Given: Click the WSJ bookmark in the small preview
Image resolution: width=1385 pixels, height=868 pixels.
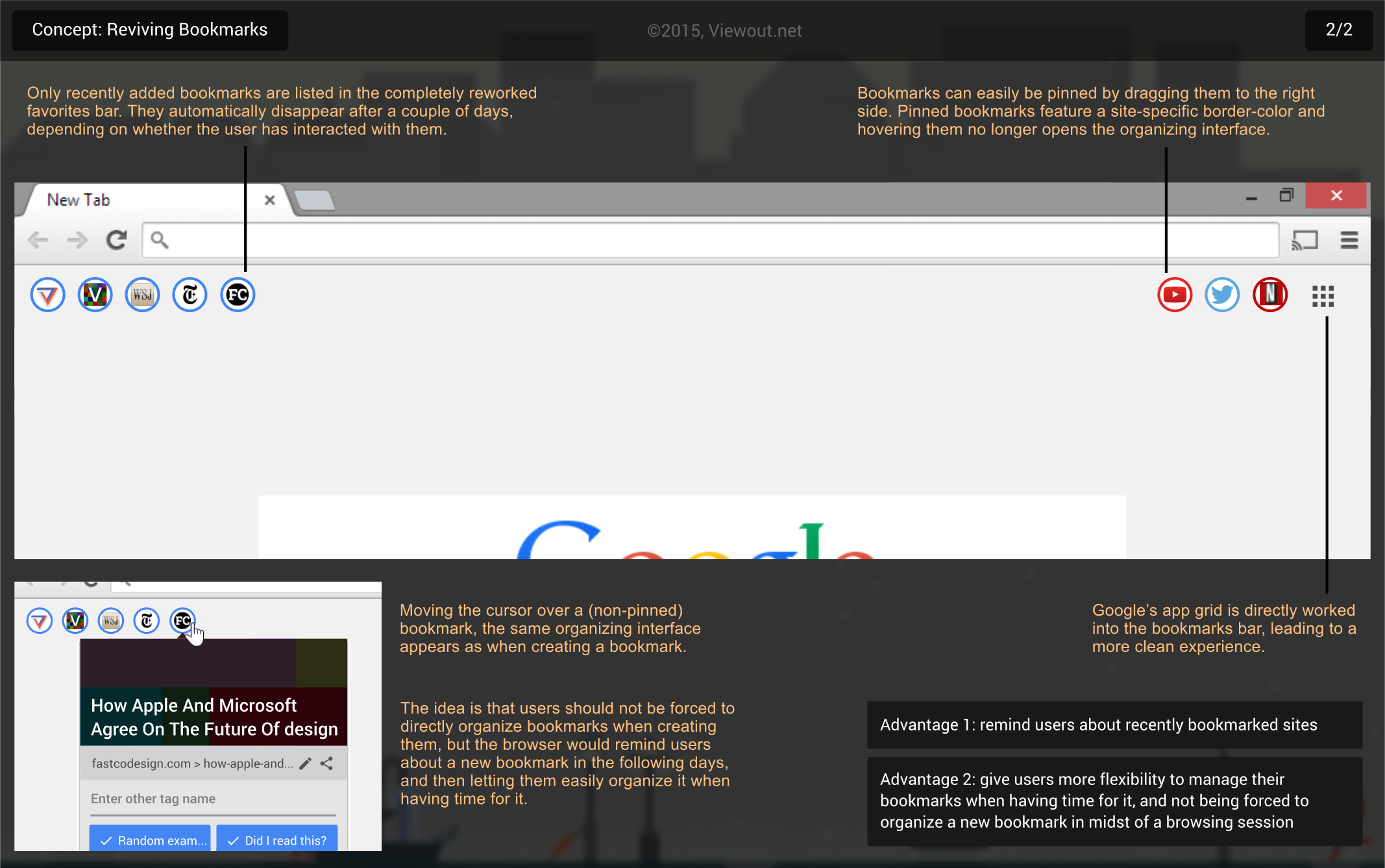Looking at the screenshot, I should (x=111, y=621).
